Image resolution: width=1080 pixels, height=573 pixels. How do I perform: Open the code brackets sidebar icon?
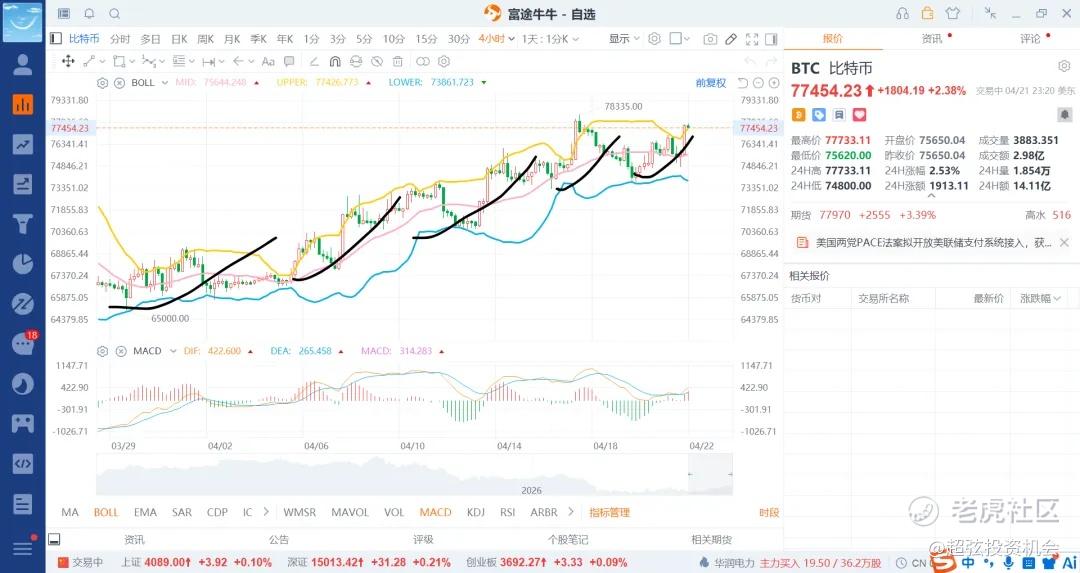(x=23, y=463)
